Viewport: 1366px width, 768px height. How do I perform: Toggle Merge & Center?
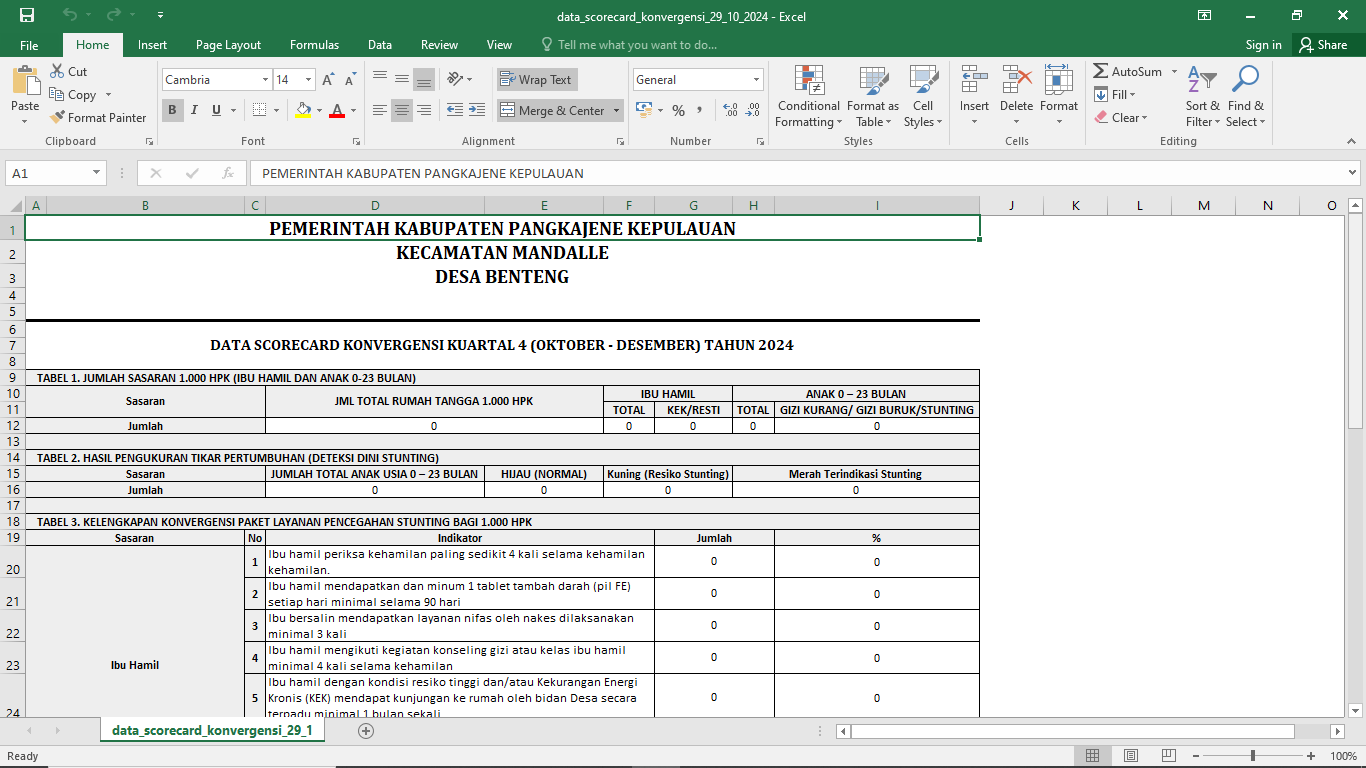554,110
